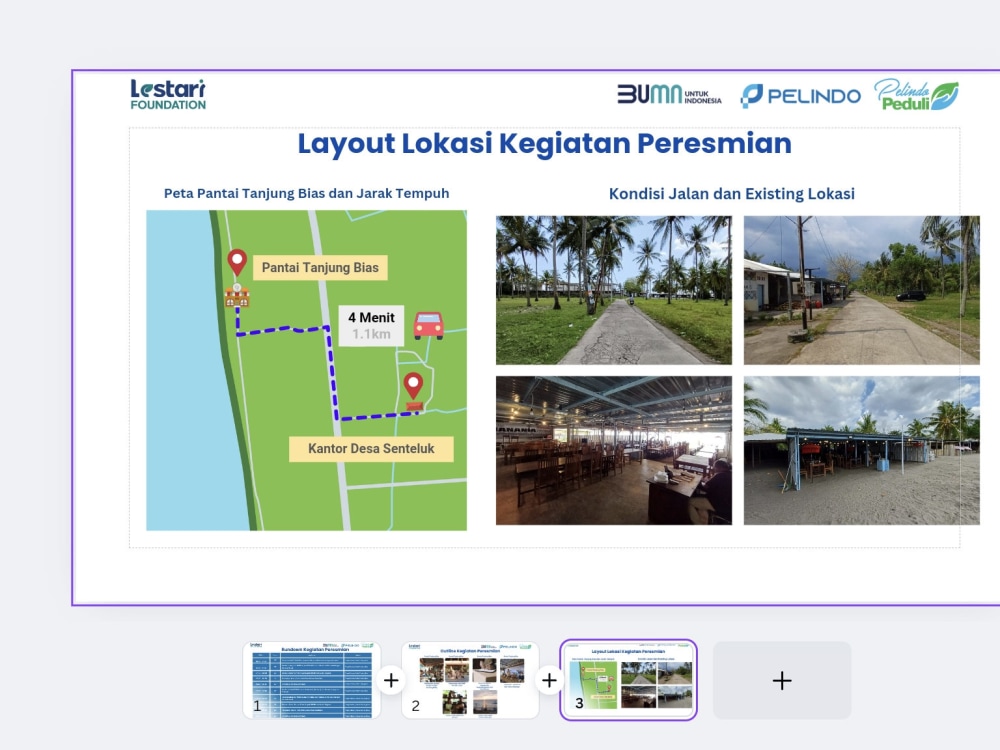Select heading Kondisi Jalan dan Existing Lokasi
The height and width of the screenshot is (750, 1000).
[x=732, y=194]
